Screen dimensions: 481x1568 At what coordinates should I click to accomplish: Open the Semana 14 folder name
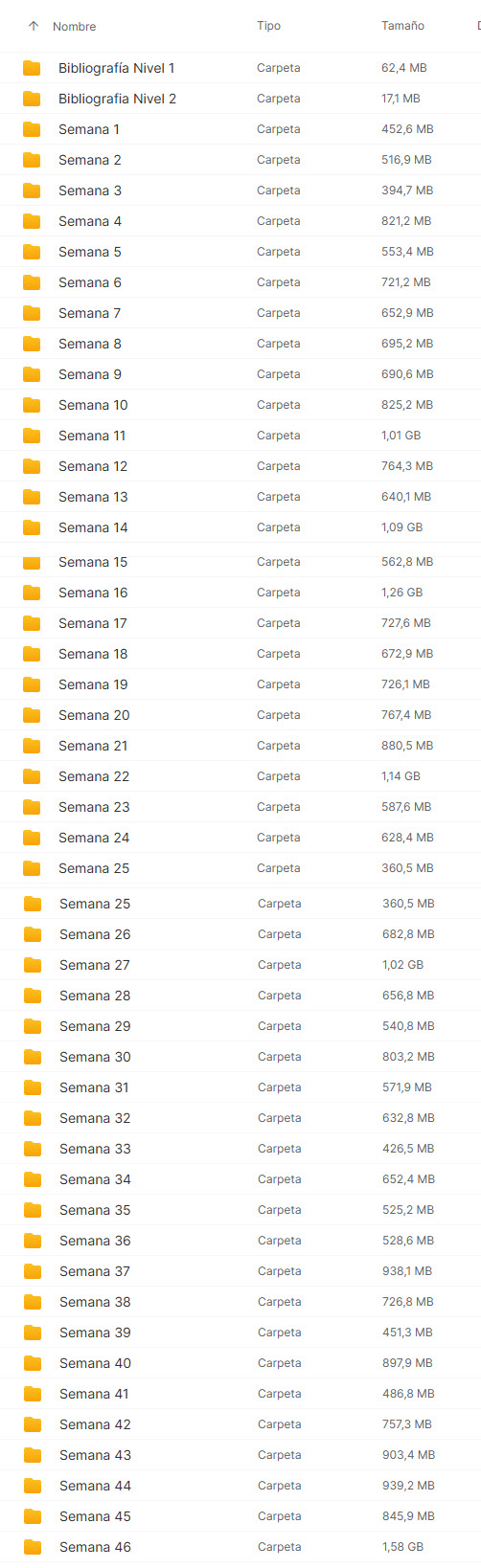point(93,527)
